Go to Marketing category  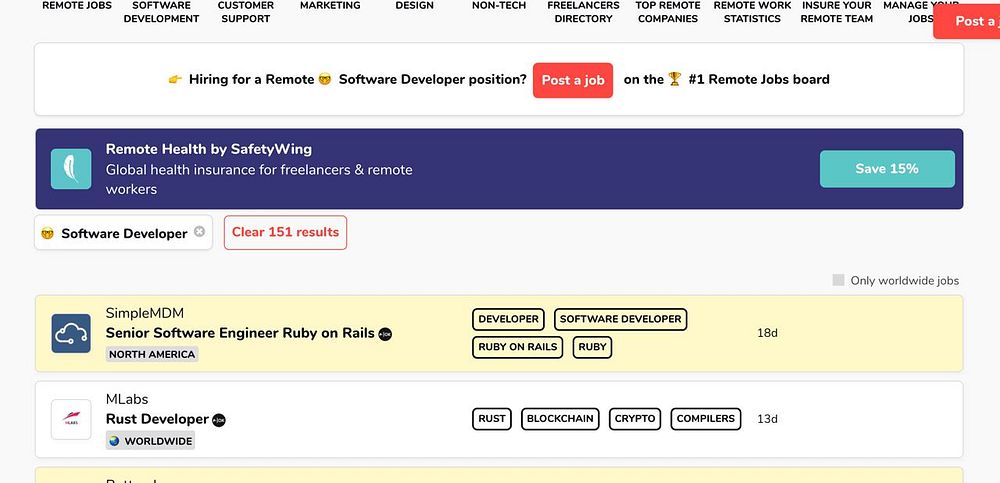330,6
